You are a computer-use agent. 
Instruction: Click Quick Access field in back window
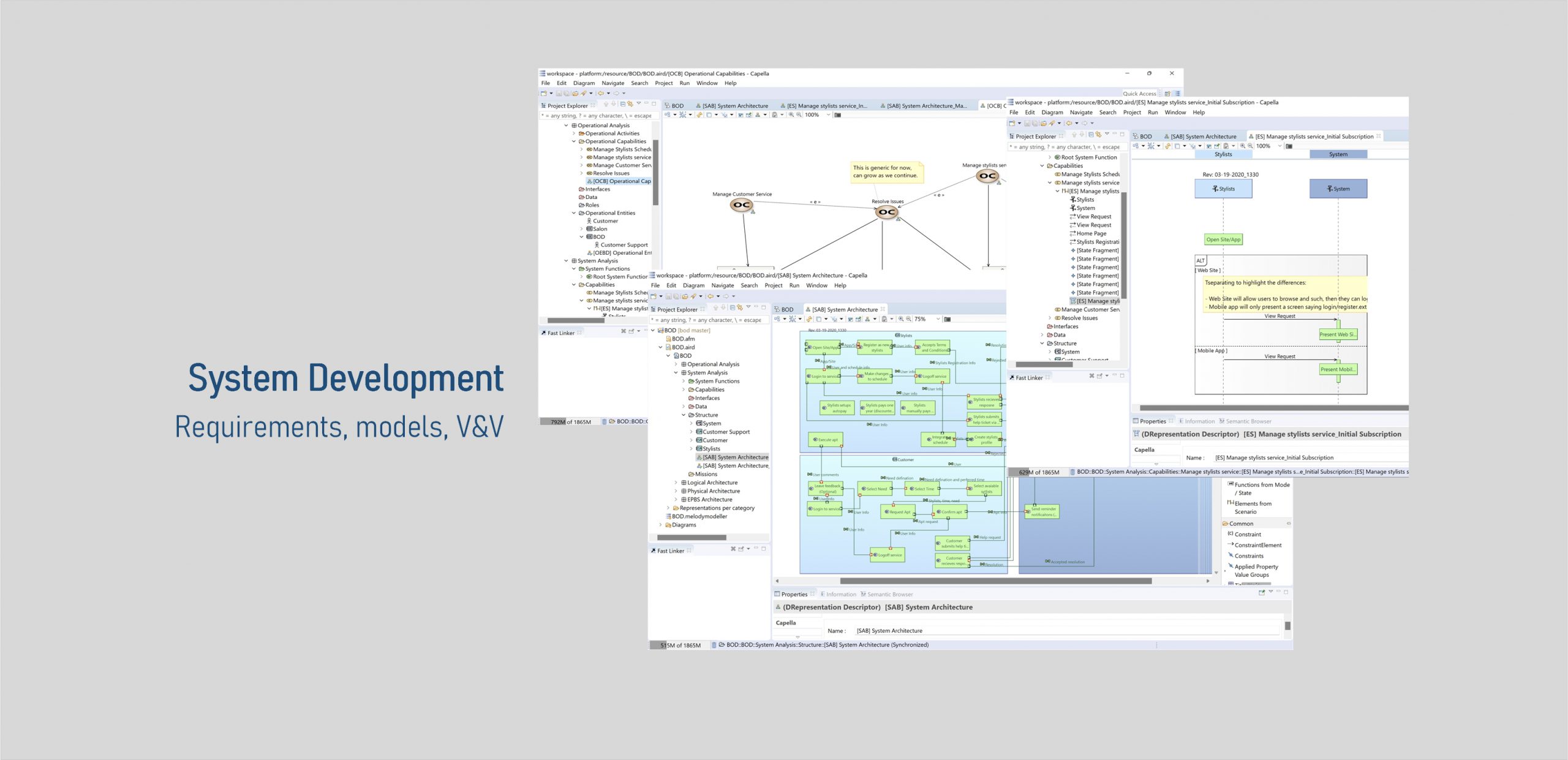click(1139, 94)
